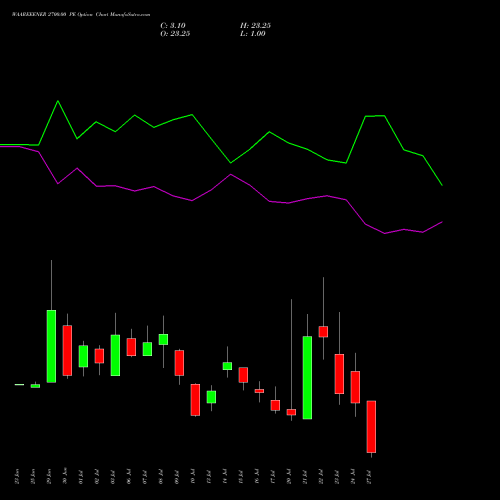Select the '01 Jul' date axis label
Viewport: 500px width, 500px height.
click(81, 476)
